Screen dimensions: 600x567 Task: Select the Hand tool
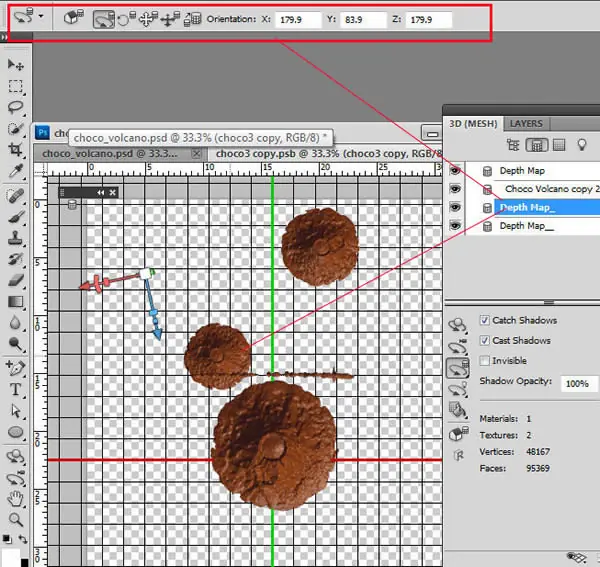tap(15, 499)
